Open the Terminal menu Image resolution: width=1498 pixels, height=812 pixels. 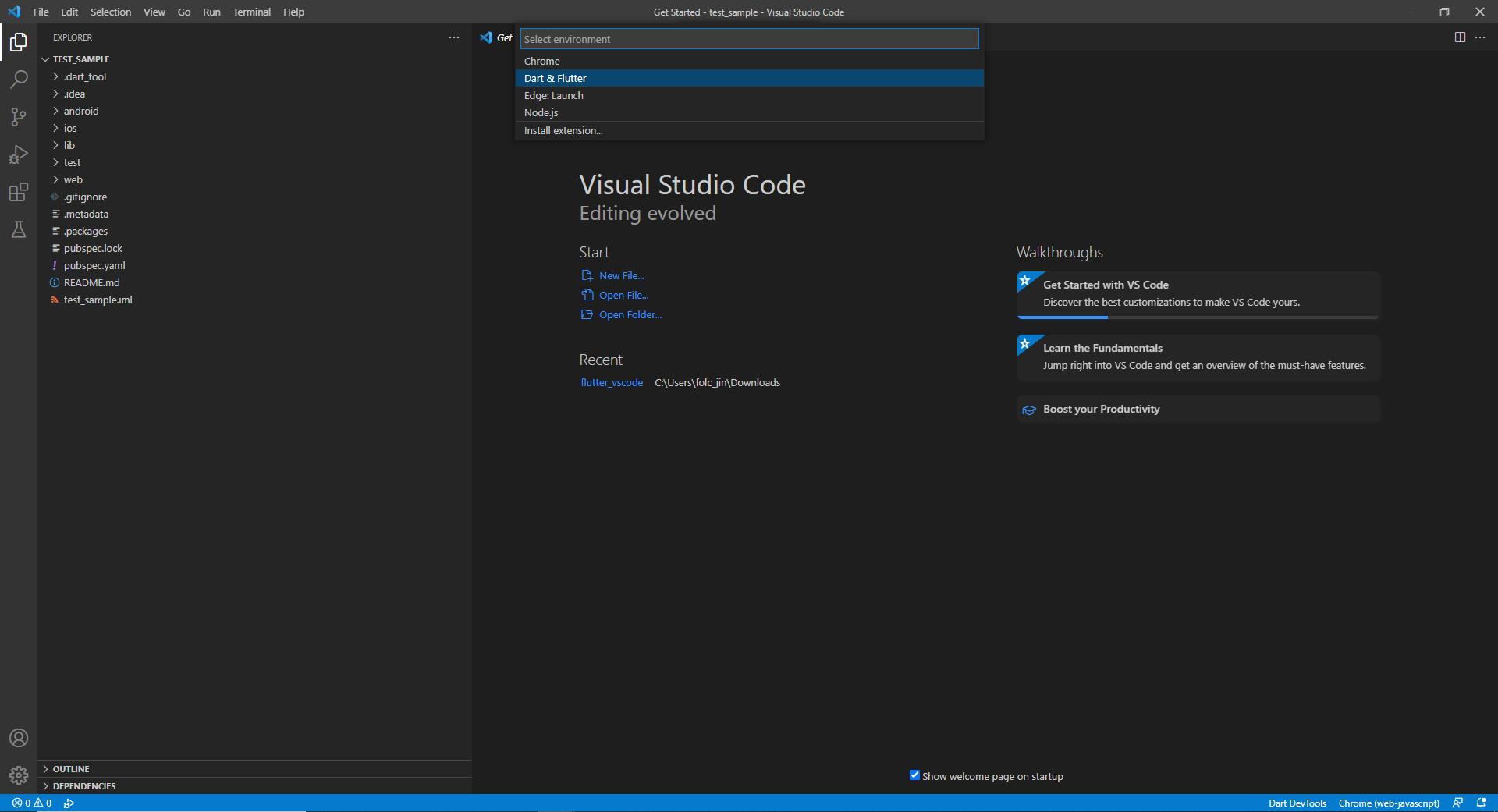(x=251, y=12)
